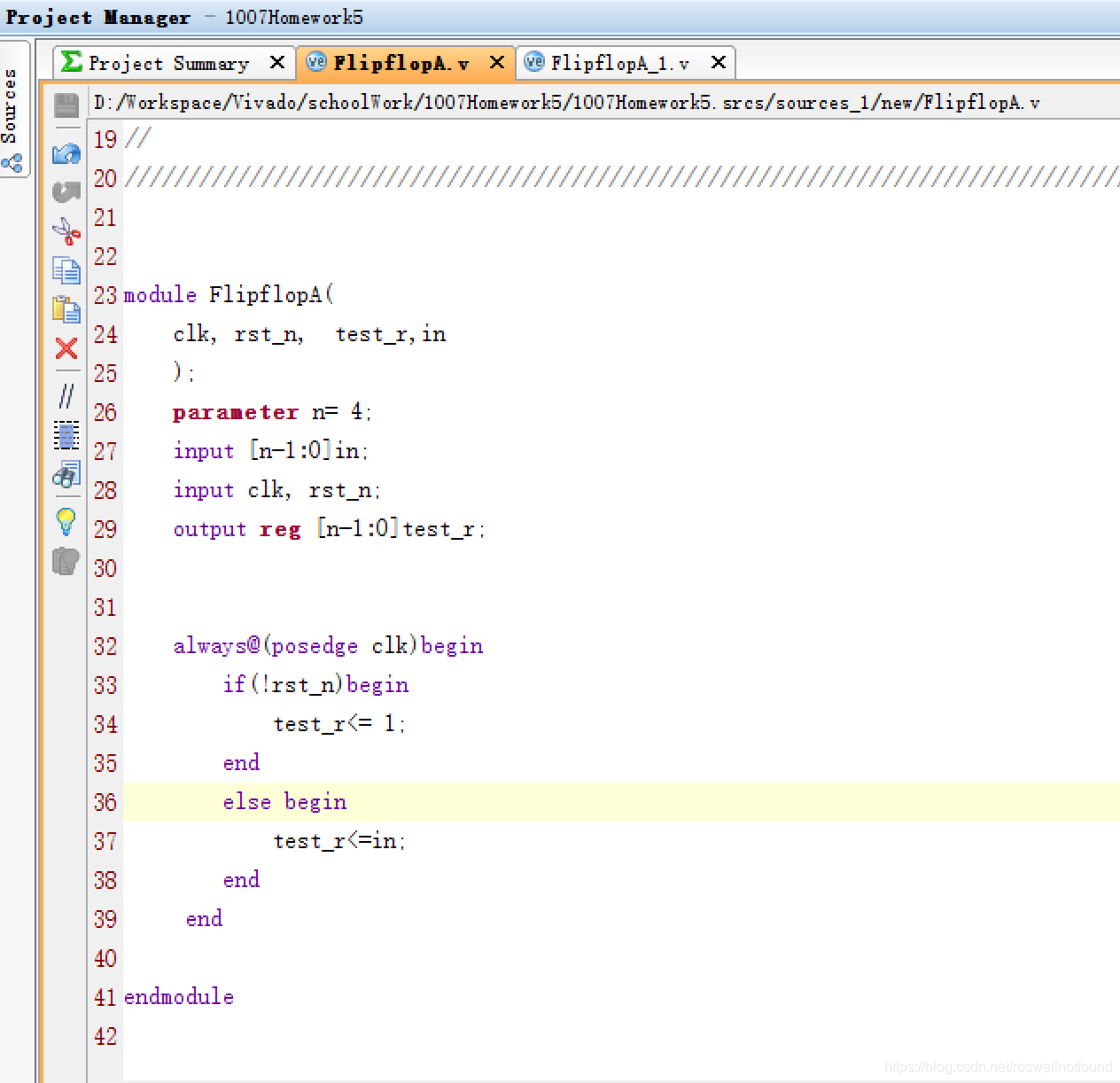Image resolution: width=1120 pixels, height=1083 pixels.
Task: Close the Project Summary tab
Action: (x=277, y=62)
